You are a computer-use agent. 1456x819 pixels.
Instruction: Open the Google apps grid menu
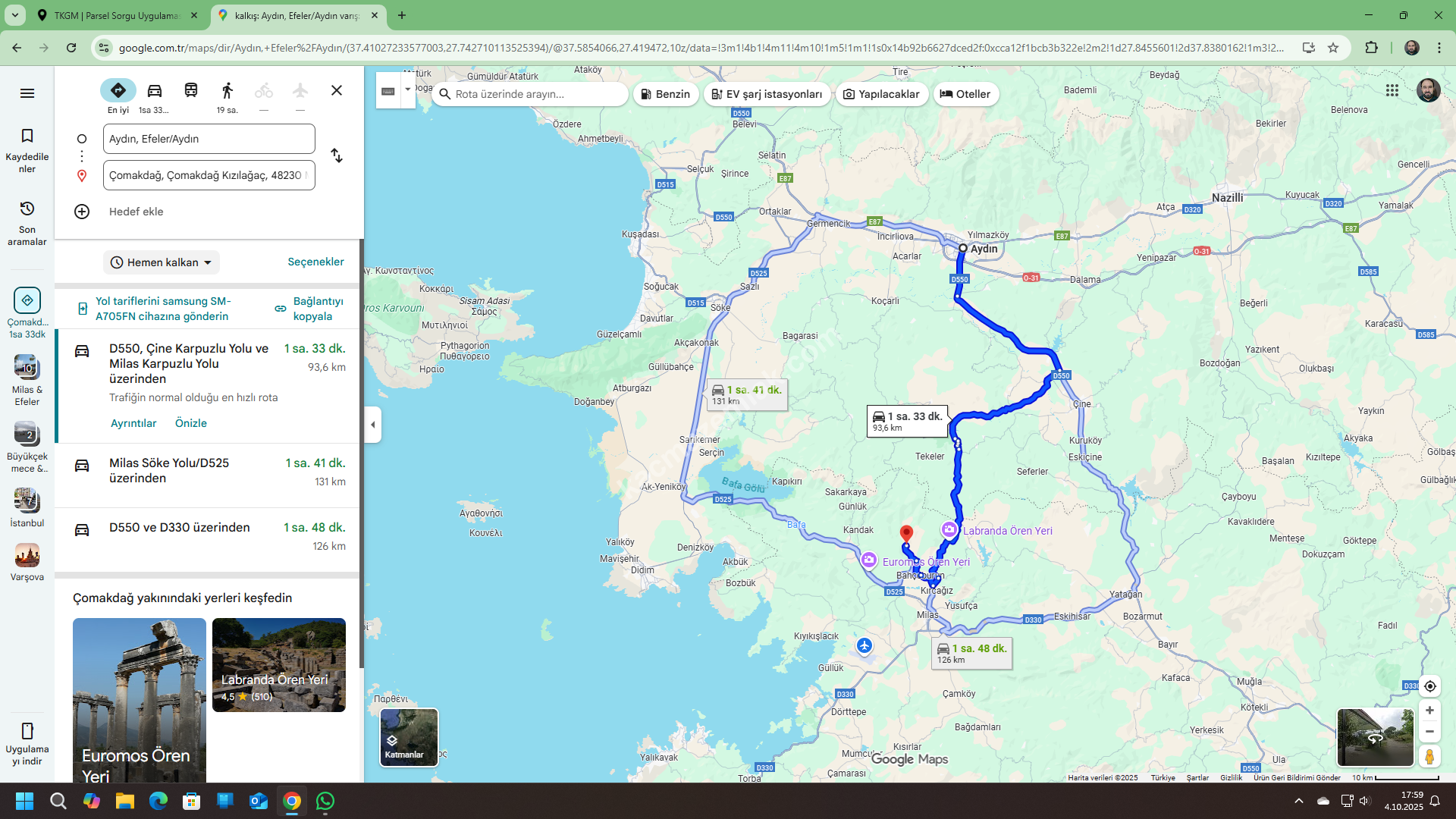tap(1392, 90)
